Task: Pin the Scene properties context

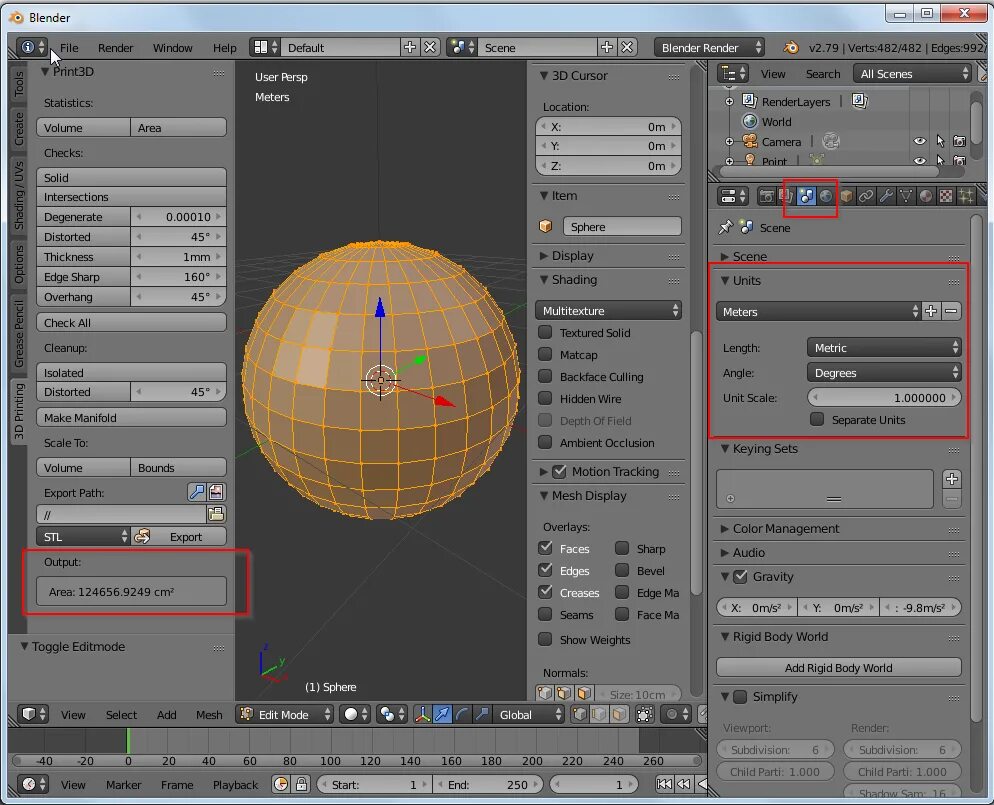Action: (x=725, y=228)
